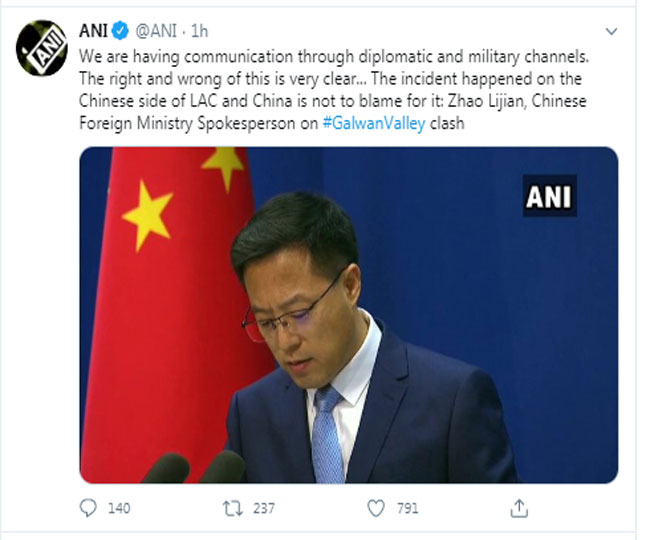Open the share tweet icon
Image resolution: width=650 pixels, height=540 pixels.
(519, 508)
